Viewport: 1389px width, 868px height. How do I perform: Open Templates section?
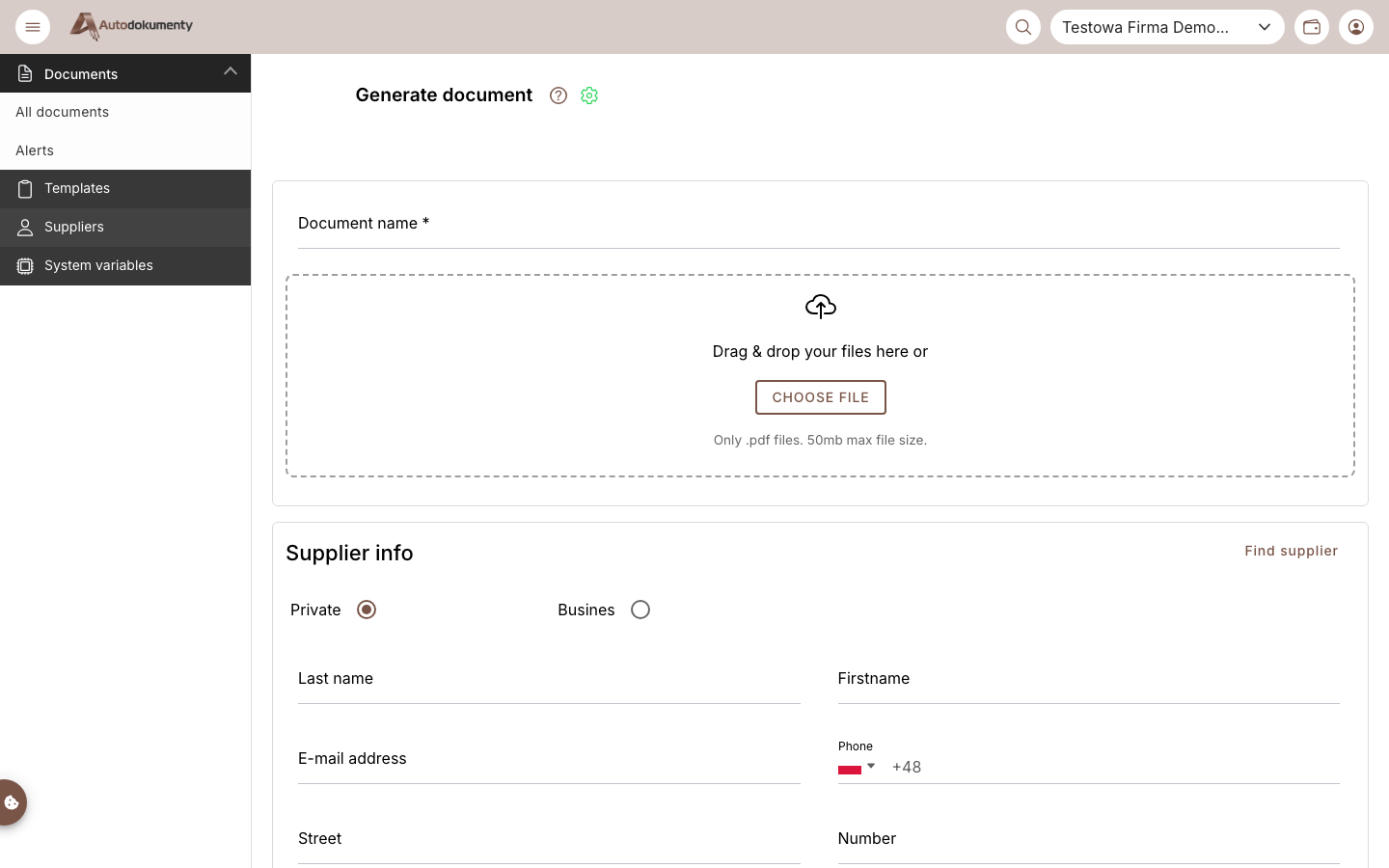pos(125,189)
